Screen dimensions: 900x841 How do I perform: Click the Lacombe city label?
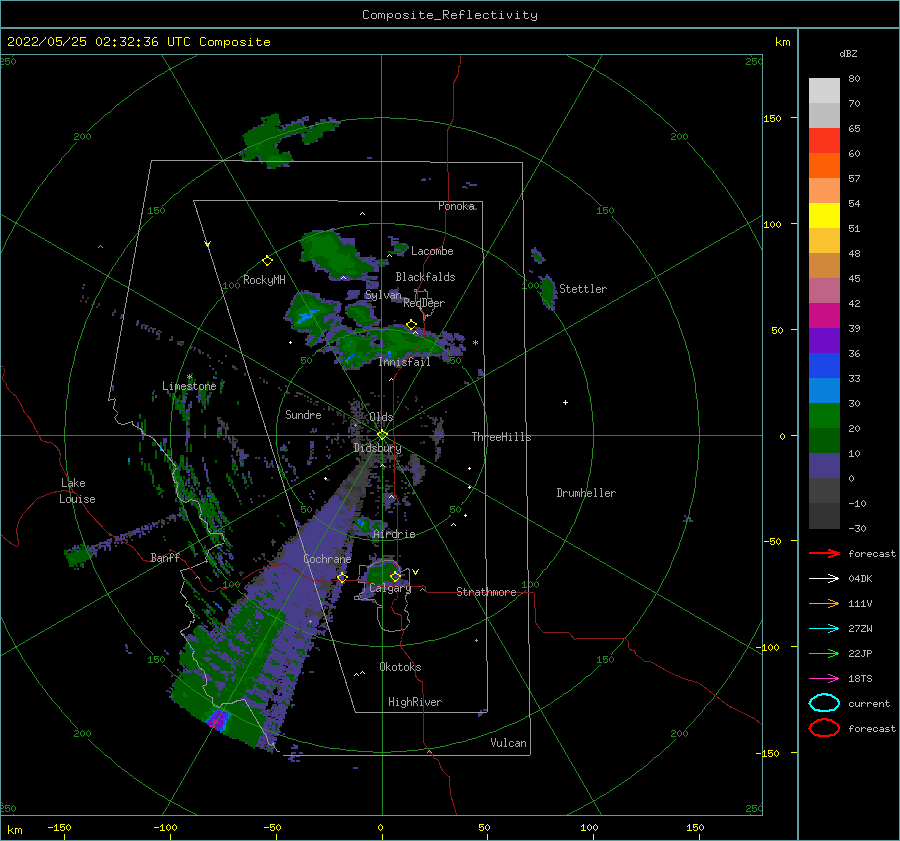click(x=432, y=251)
